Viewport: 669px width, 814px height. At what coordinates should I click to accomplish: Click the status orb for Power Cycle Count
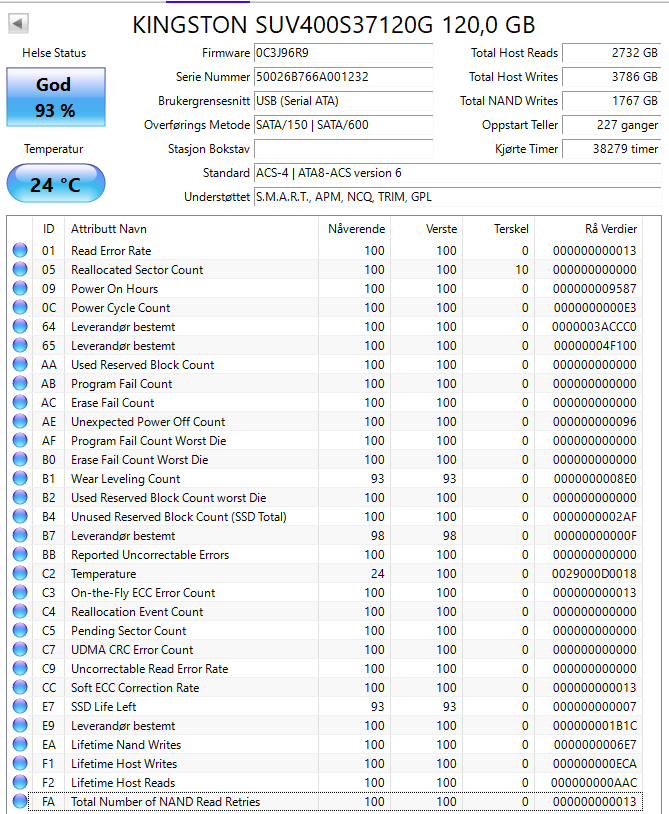click(20, 307)
